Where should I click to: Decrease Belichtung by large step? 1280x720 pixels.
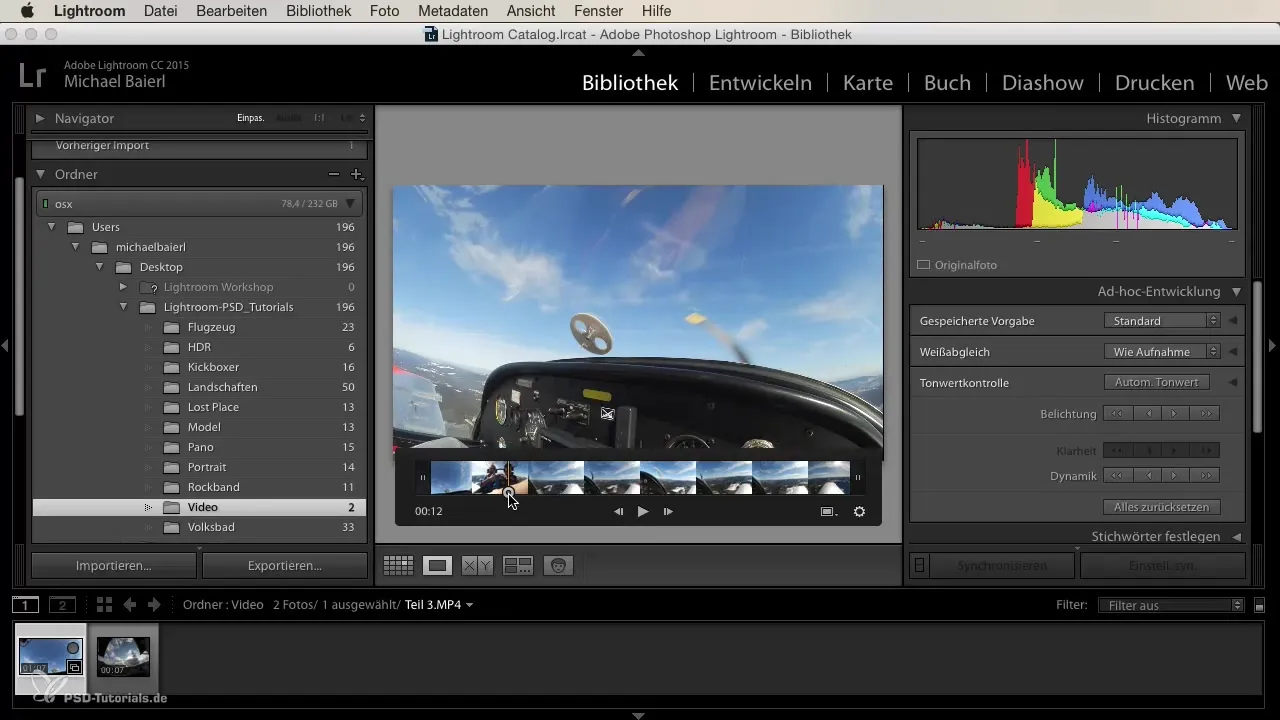coord(1118,414)
